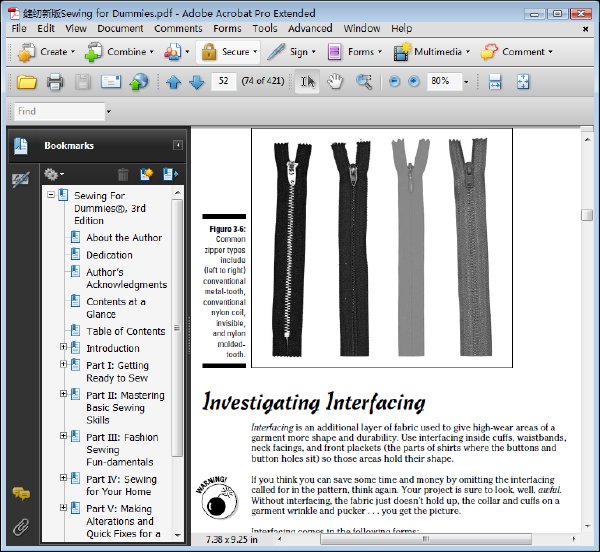The height and width of the screenshot is (552, 600).
Task: Expand Part IV: Sewing for Your Home
Action: click(x=63, y=478)
